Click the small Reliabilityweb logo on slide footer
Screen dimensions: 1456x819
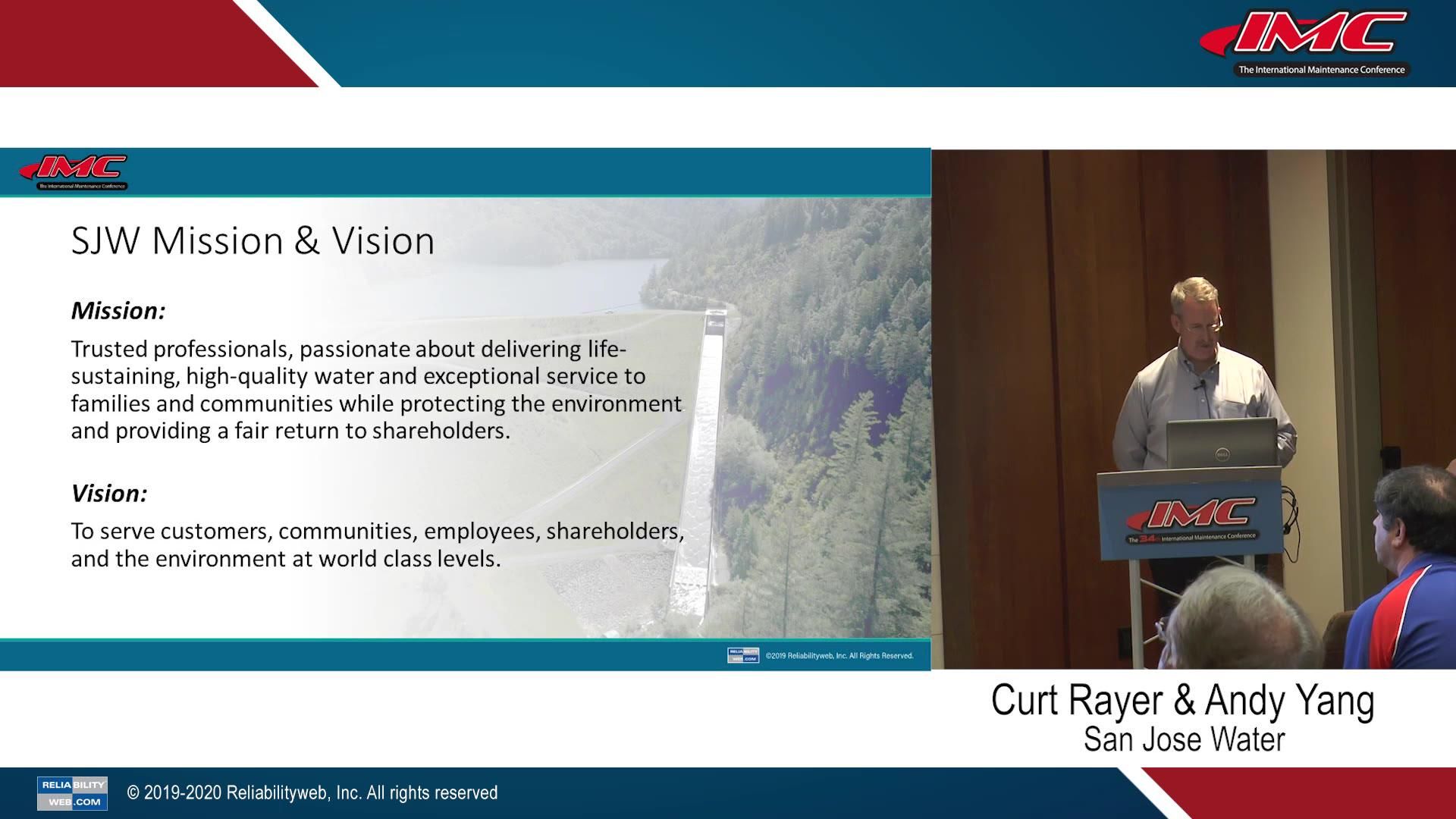click(x=742, y=655)
